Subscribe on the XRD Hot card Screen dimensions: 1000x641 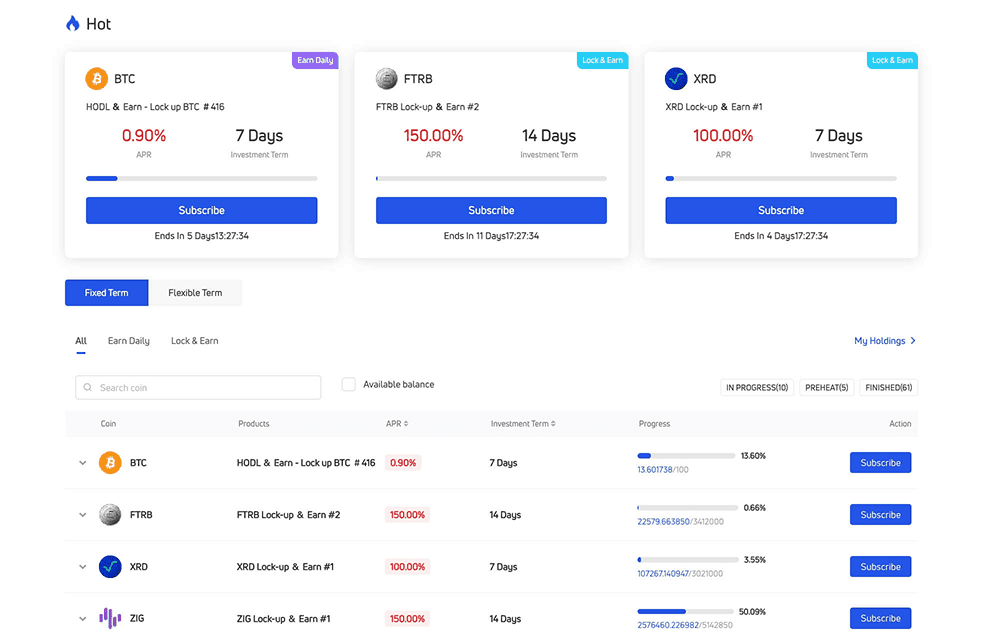[781, 210]
